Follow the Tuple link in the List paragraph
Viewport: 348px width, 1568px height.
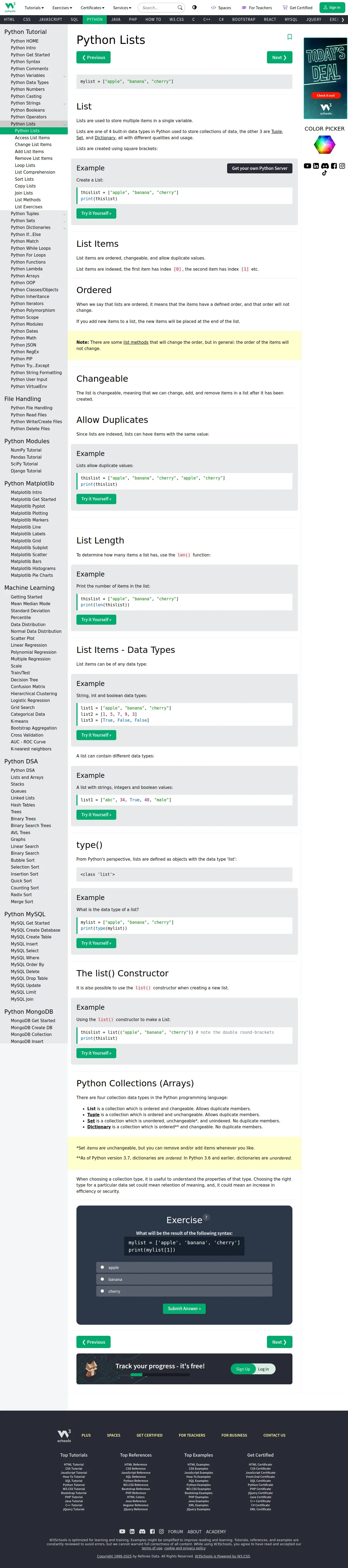coord(277,131)
